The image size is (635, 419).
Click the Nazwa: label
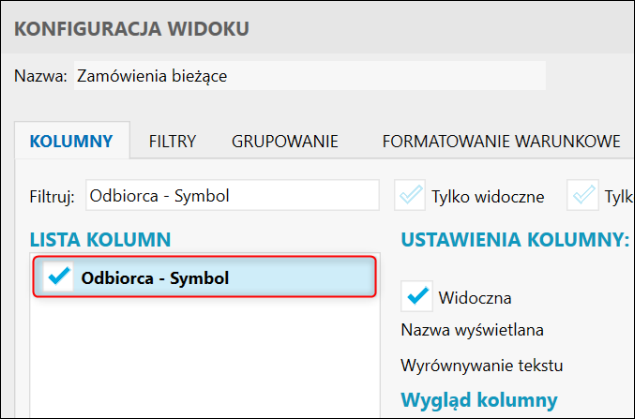[41, 75]
